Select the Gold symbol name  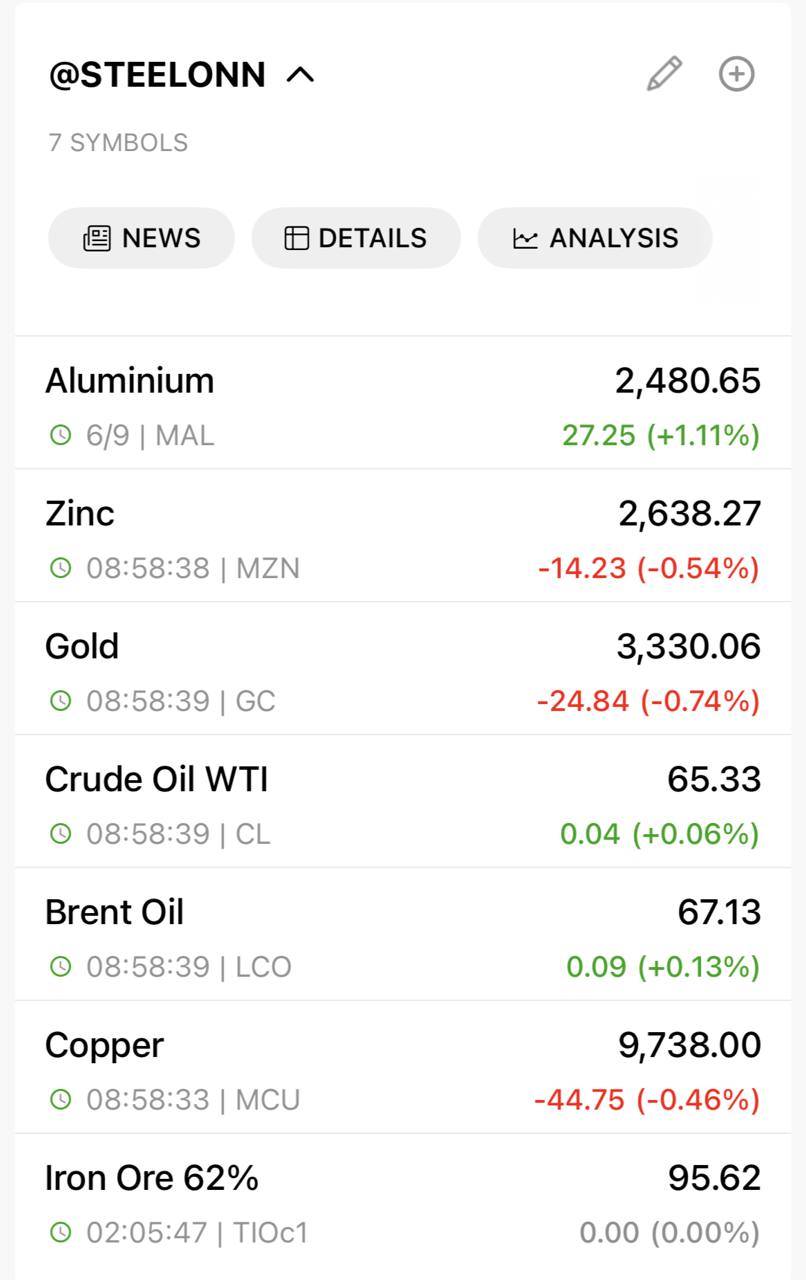82,647
